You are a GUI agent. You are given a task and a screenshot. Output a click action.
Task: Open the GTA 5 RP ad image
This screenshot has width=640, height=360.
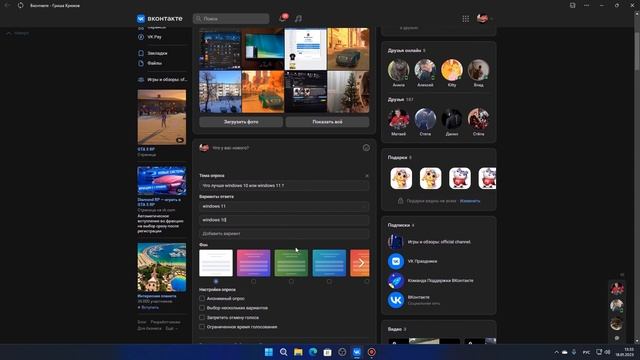(162, 117)
